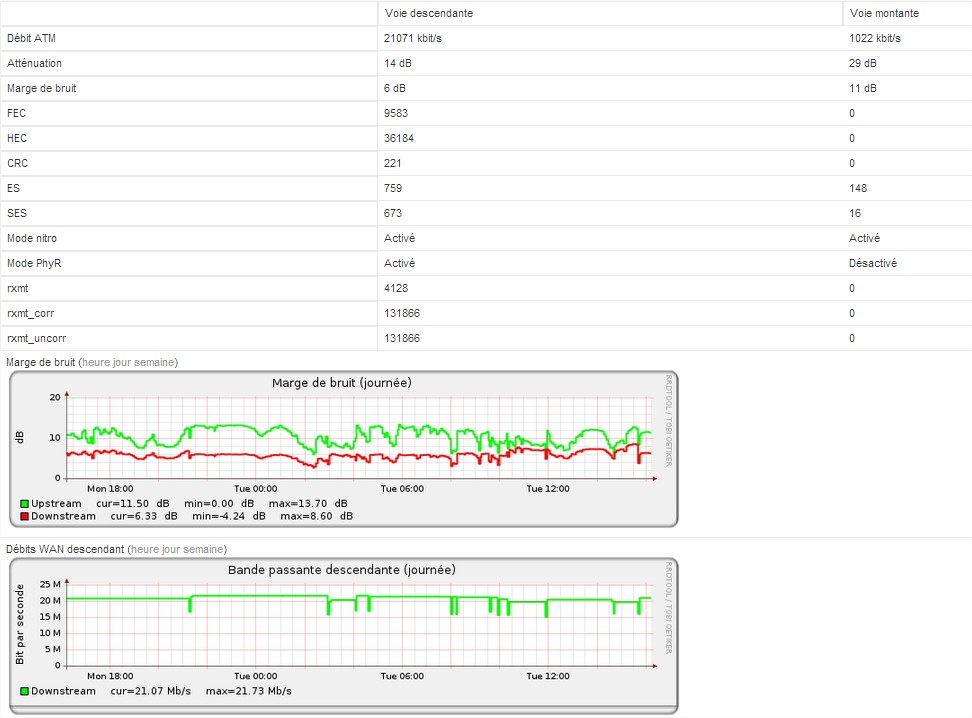Click the rxmt_uncorr downstream value 131866

pyautogui.click(x=402, y=338)
